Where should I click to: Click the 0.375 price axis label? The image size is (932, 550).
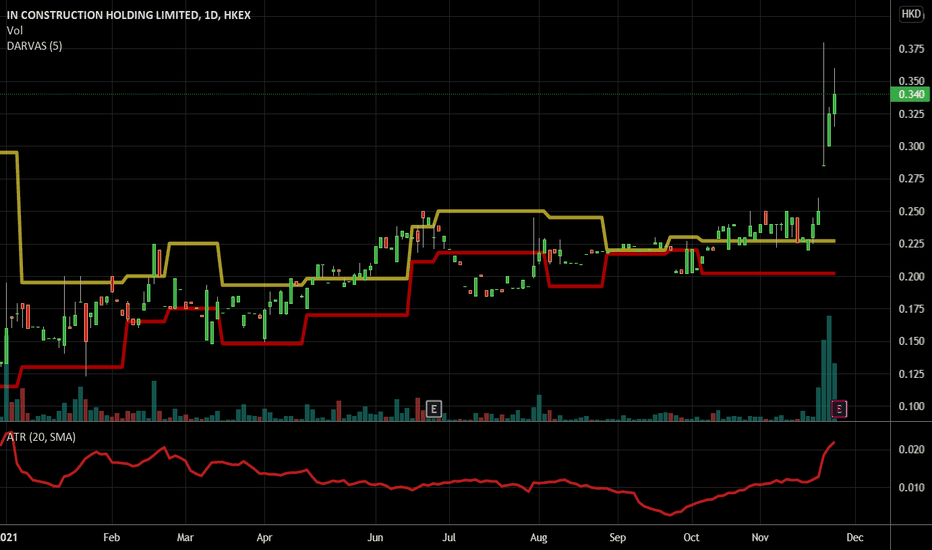pos(911,49)
